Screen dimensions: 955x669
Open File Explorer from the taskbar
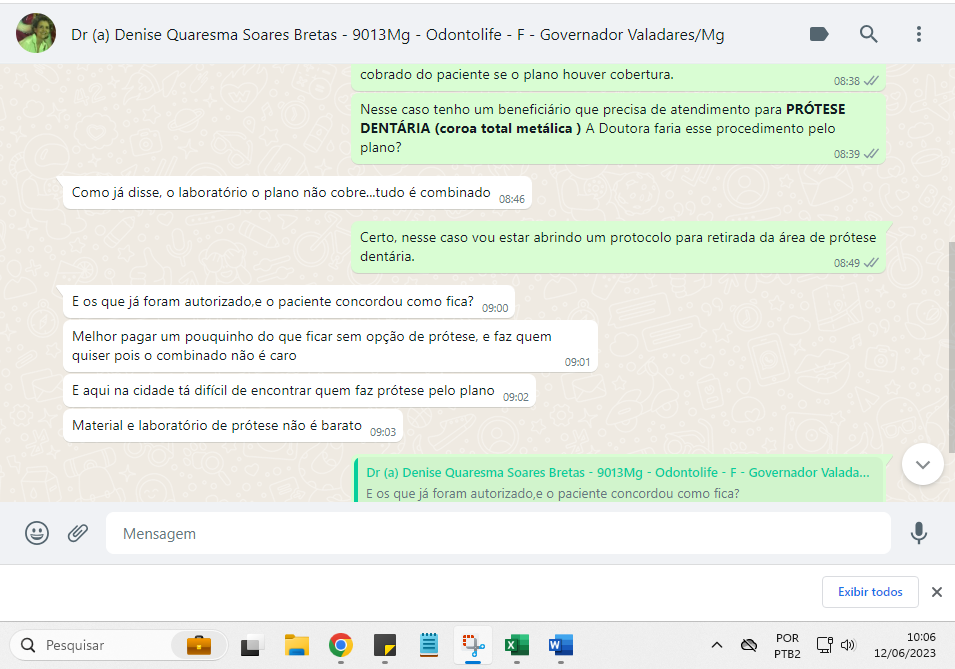coord(296,645)
